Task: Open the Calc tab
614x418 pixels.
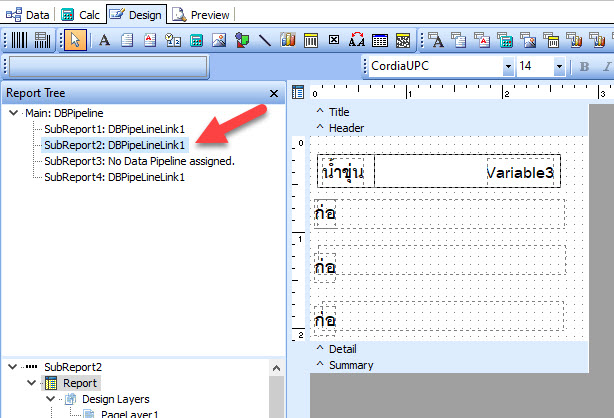Action: tap(81, 14)
